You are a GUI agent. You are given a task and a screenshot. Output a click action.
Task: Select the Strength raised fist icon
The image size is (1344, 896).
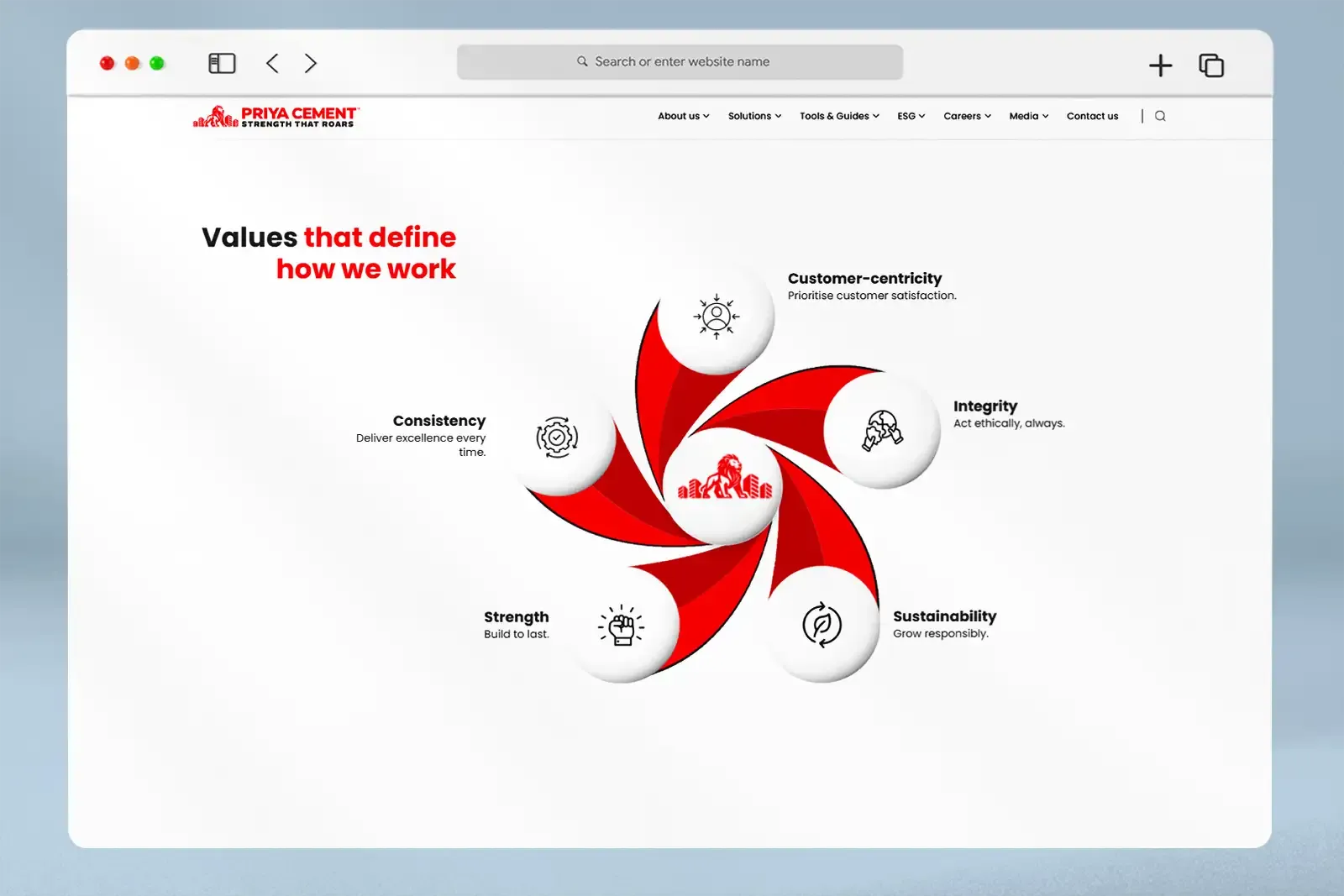coord(622,625)
